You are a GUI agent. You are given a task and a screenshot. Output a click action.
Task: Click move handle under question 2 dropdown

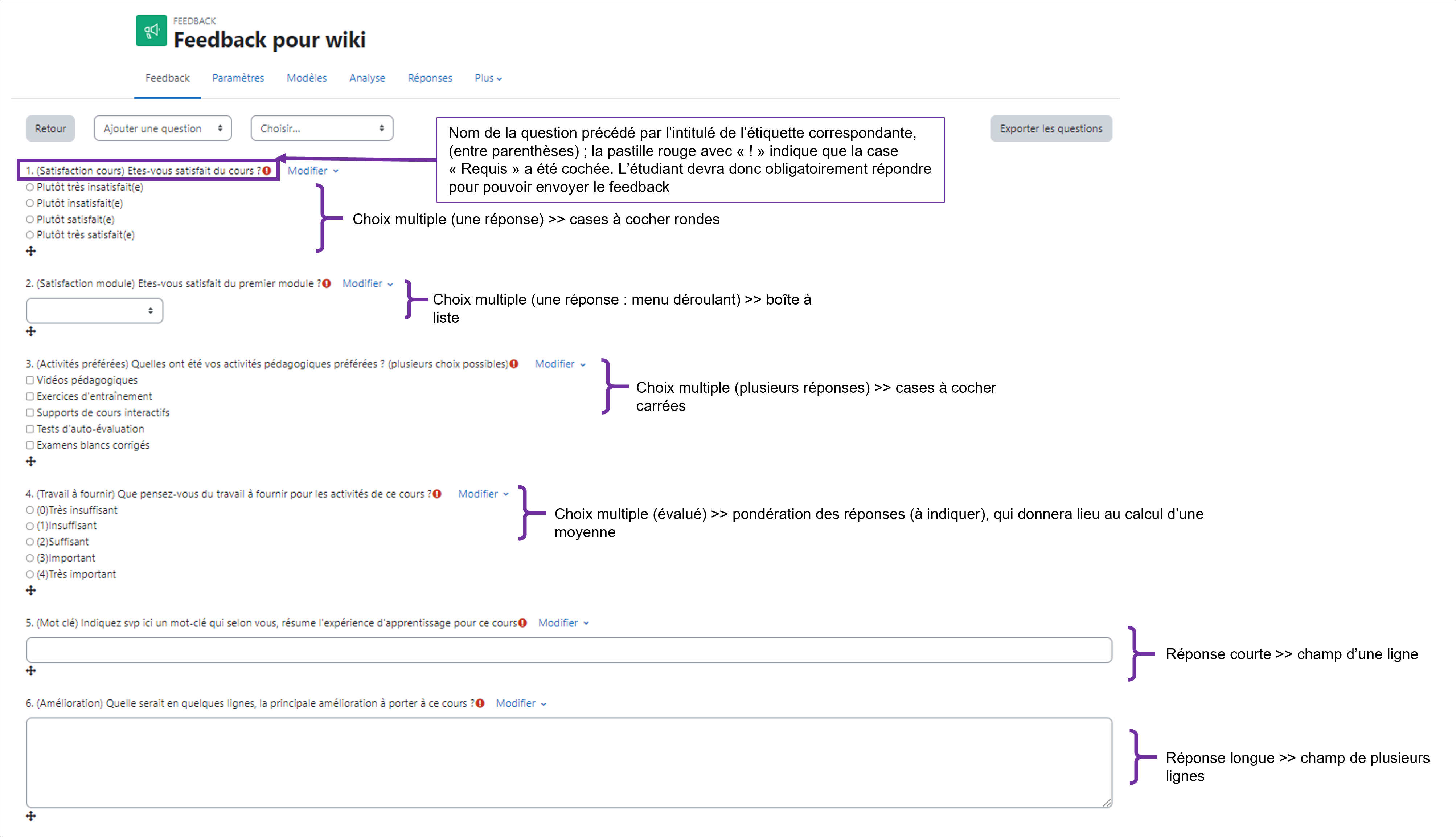(x=31, y=332)
